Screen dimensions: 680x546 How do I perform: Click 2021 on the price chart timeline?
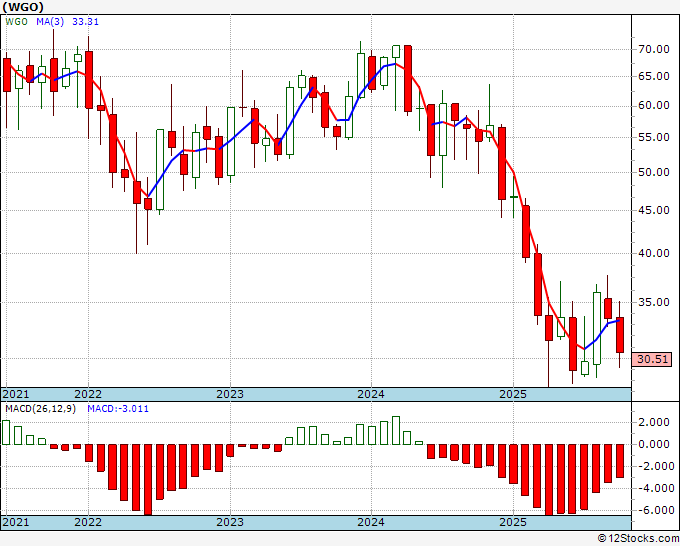(x=16, y=394)
